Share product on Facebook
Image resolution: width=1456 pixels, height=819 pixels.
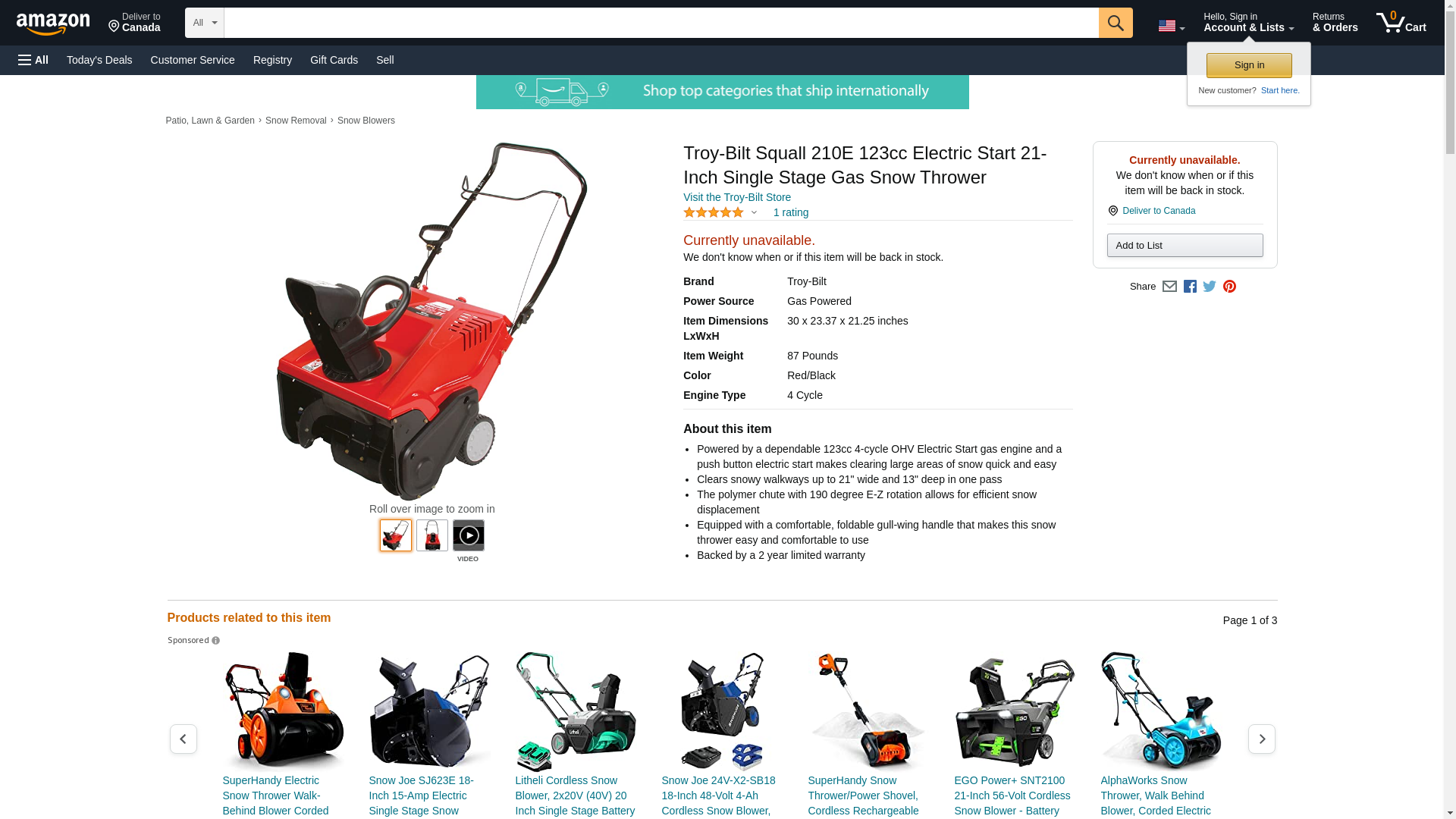pyautogui.click(x=1190, y=287)
